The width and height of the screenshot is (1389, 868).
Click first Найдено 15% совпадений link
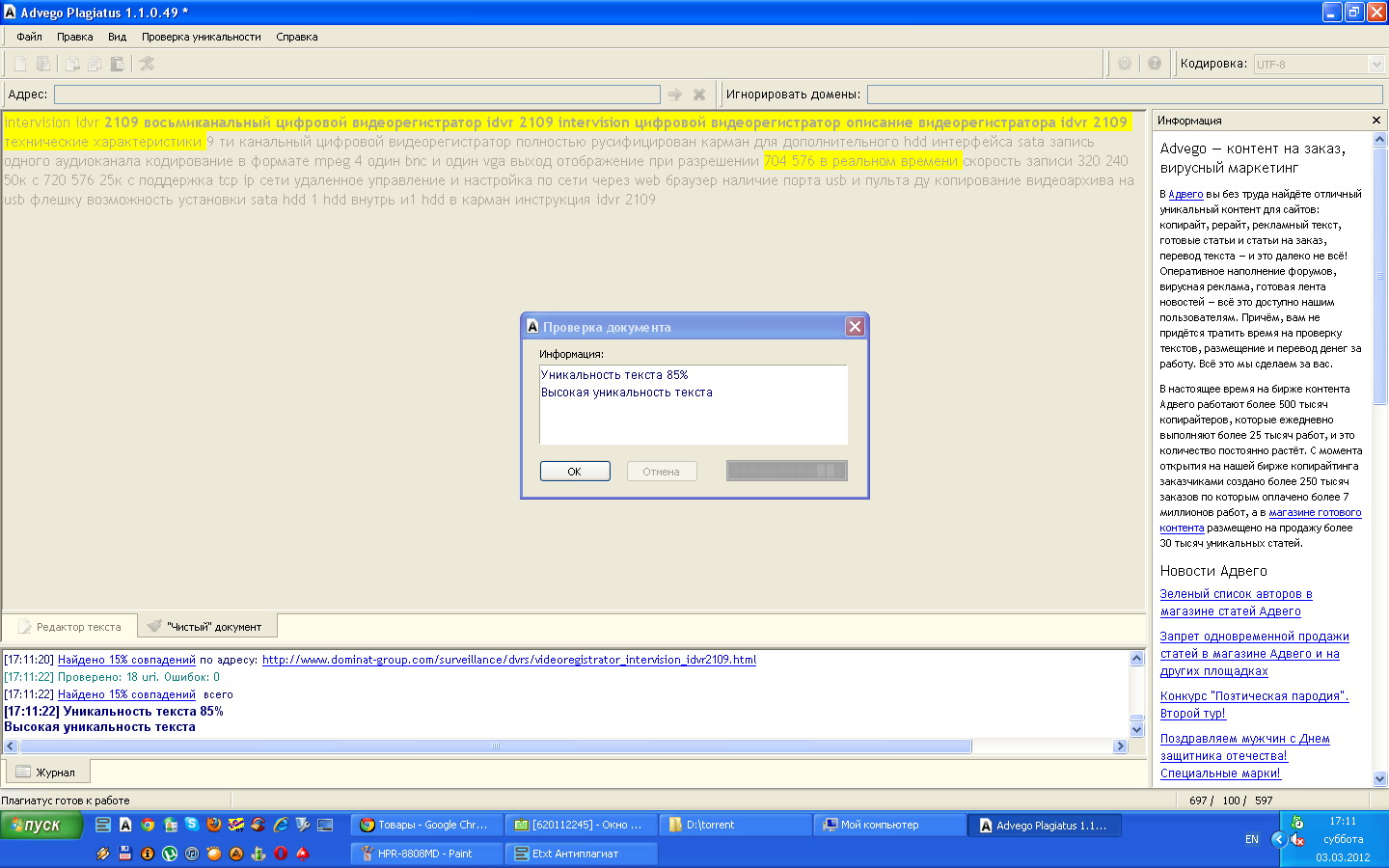126,660
